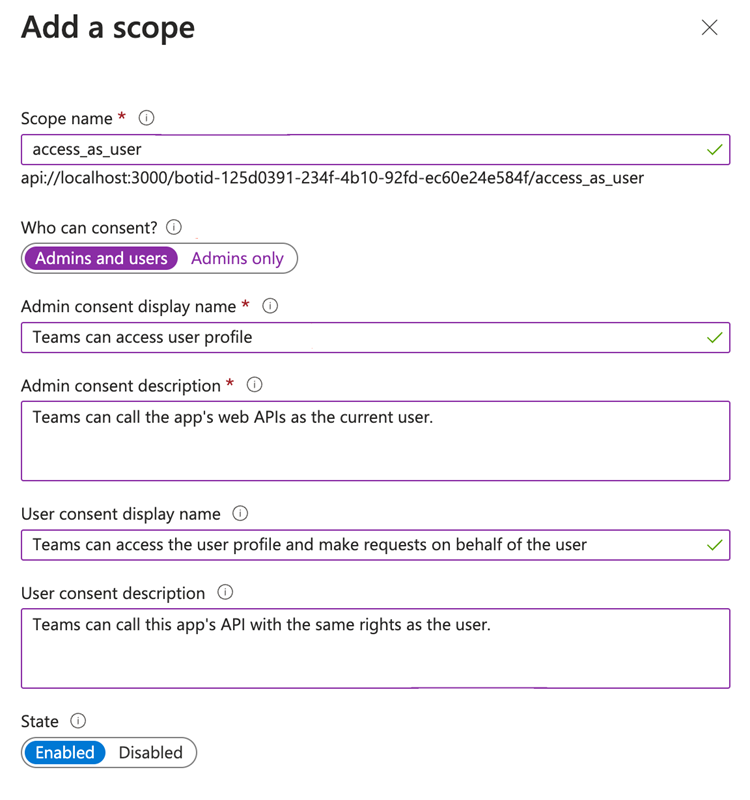Click info icon beside Who can consent

tap(175, 227)
